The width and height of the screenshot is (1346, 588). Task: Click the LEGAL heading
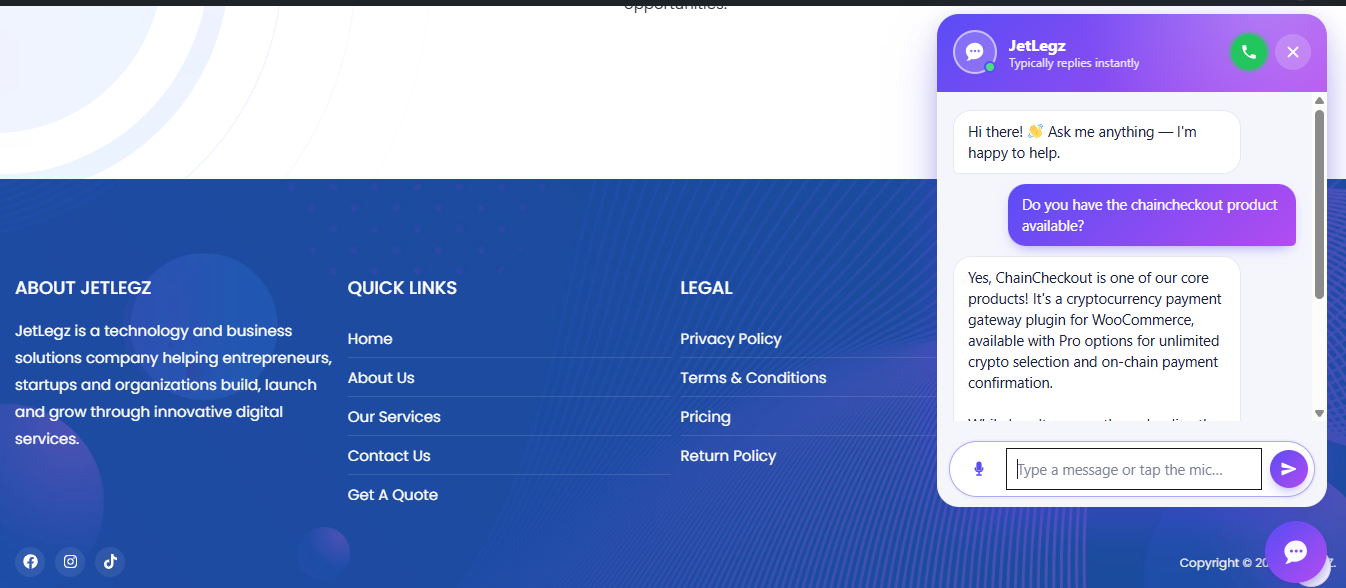[706, 288]
